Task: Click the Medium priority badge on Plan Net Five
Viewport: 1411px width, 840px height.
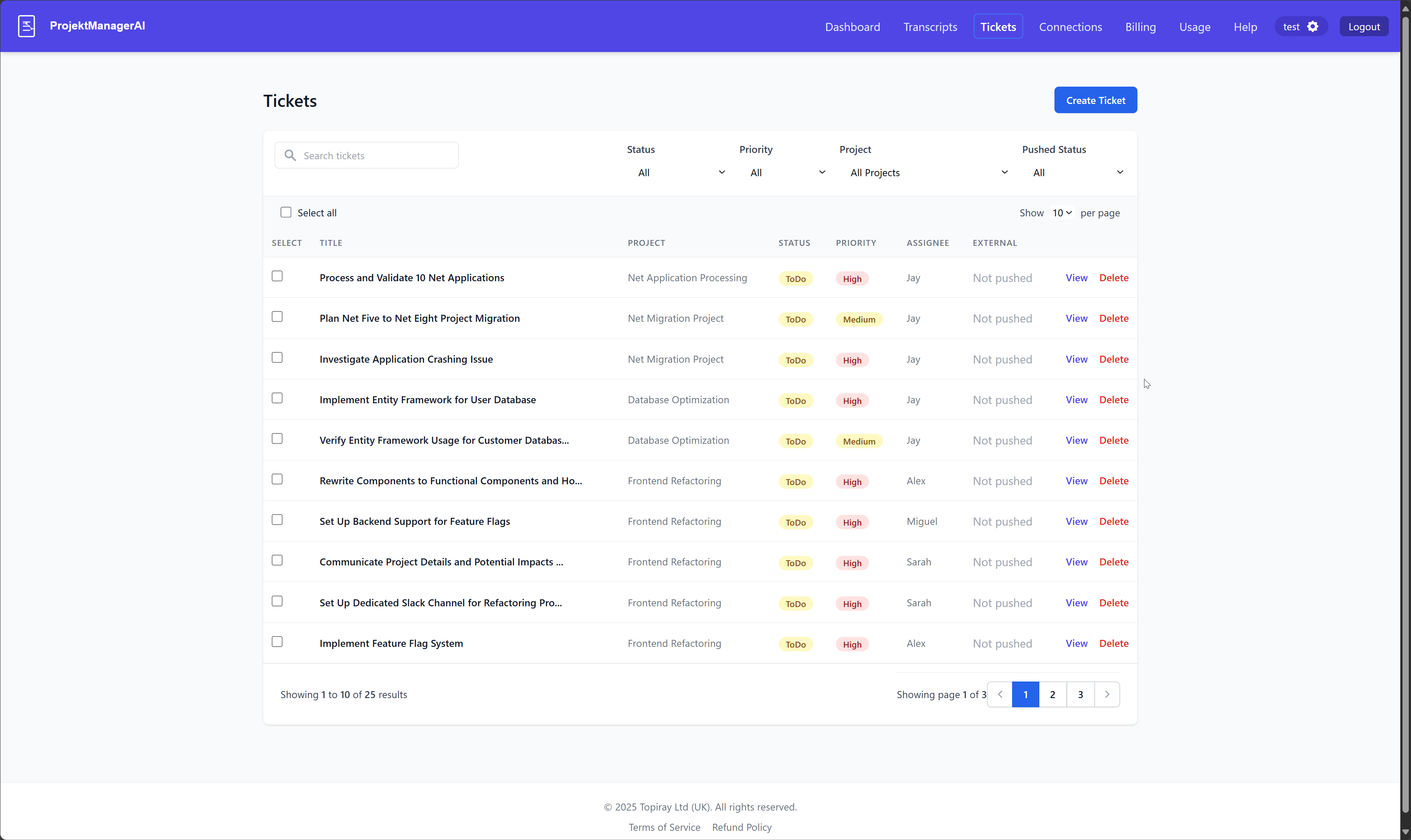Action: (858, 320)
